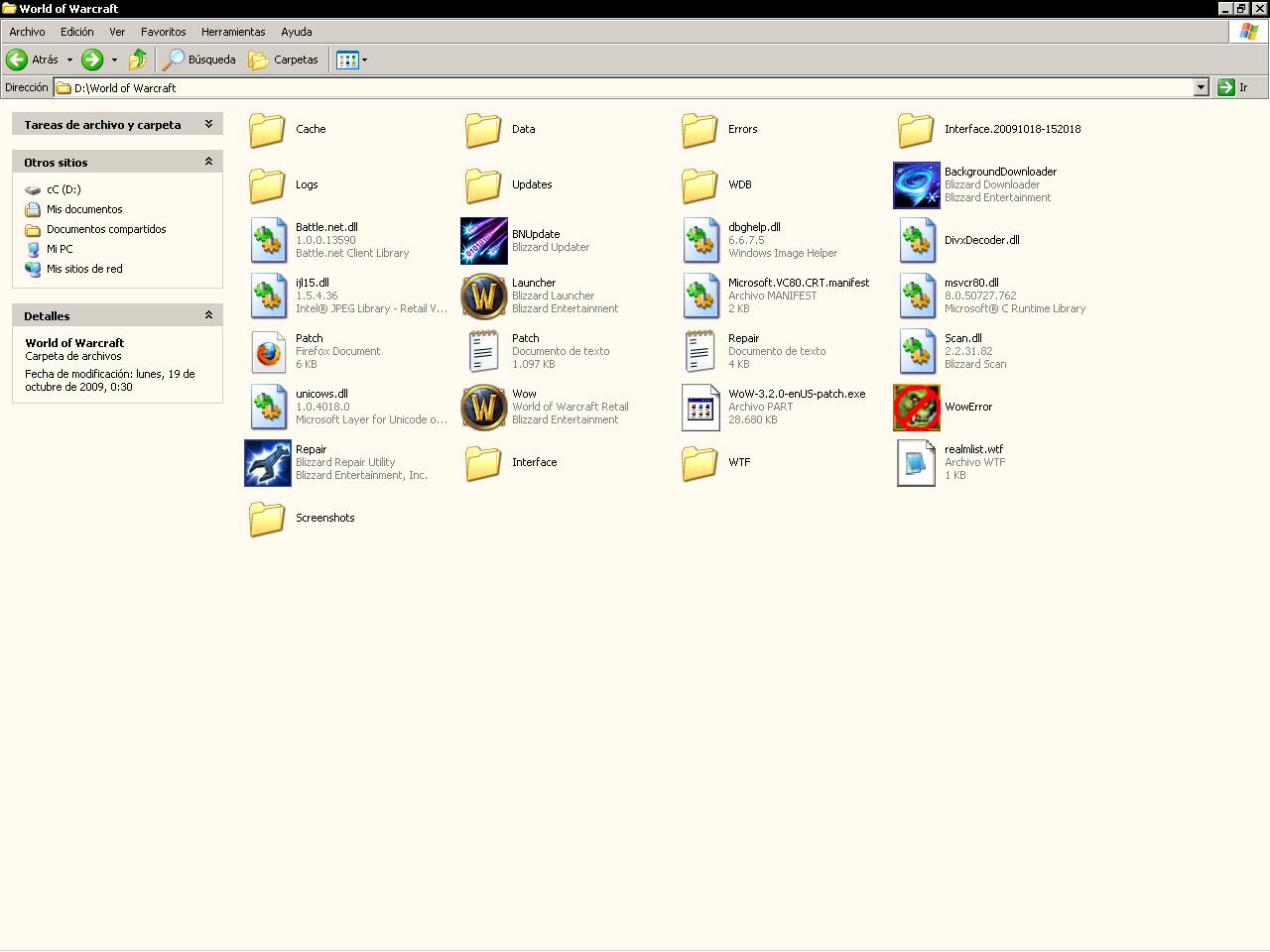Open the Atrás history dropdown arrow
The width and height of the screenshot is (1270, 952).
click(69, 59)
